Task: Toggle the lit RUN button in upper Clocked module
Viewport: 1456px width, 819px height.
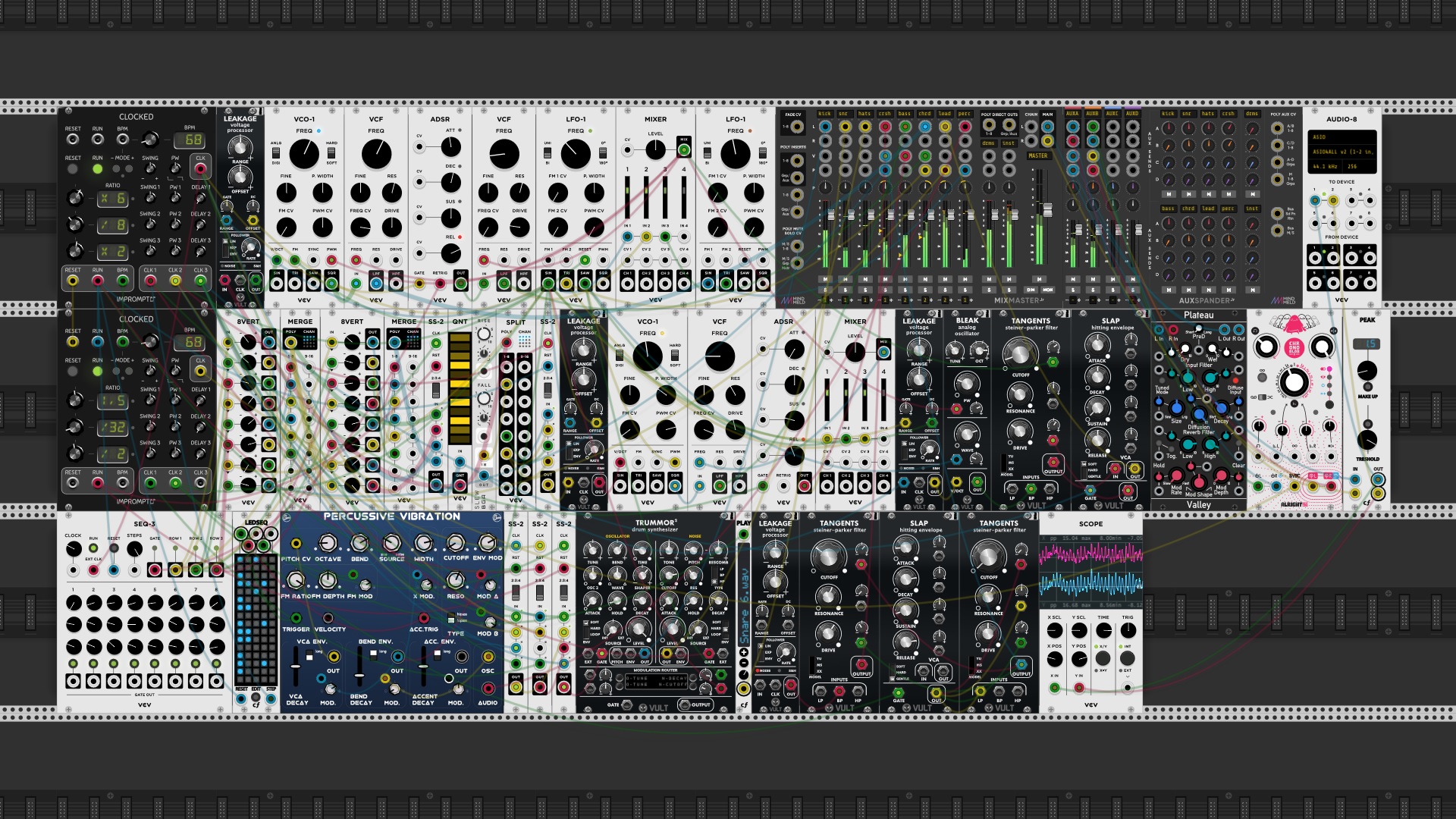Action: click(97, 168)
